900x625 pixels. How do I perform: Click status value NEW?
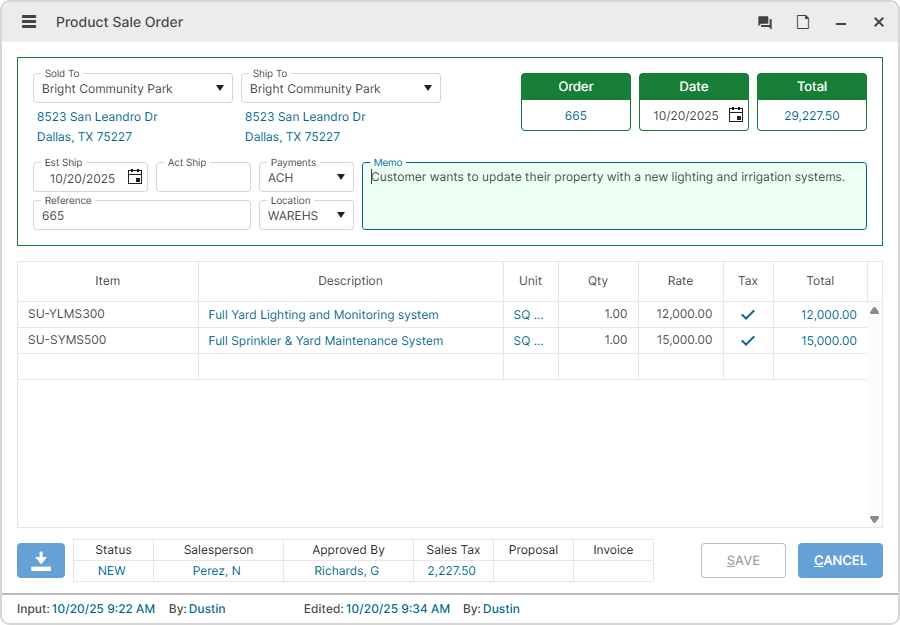[x=112, y=571]
